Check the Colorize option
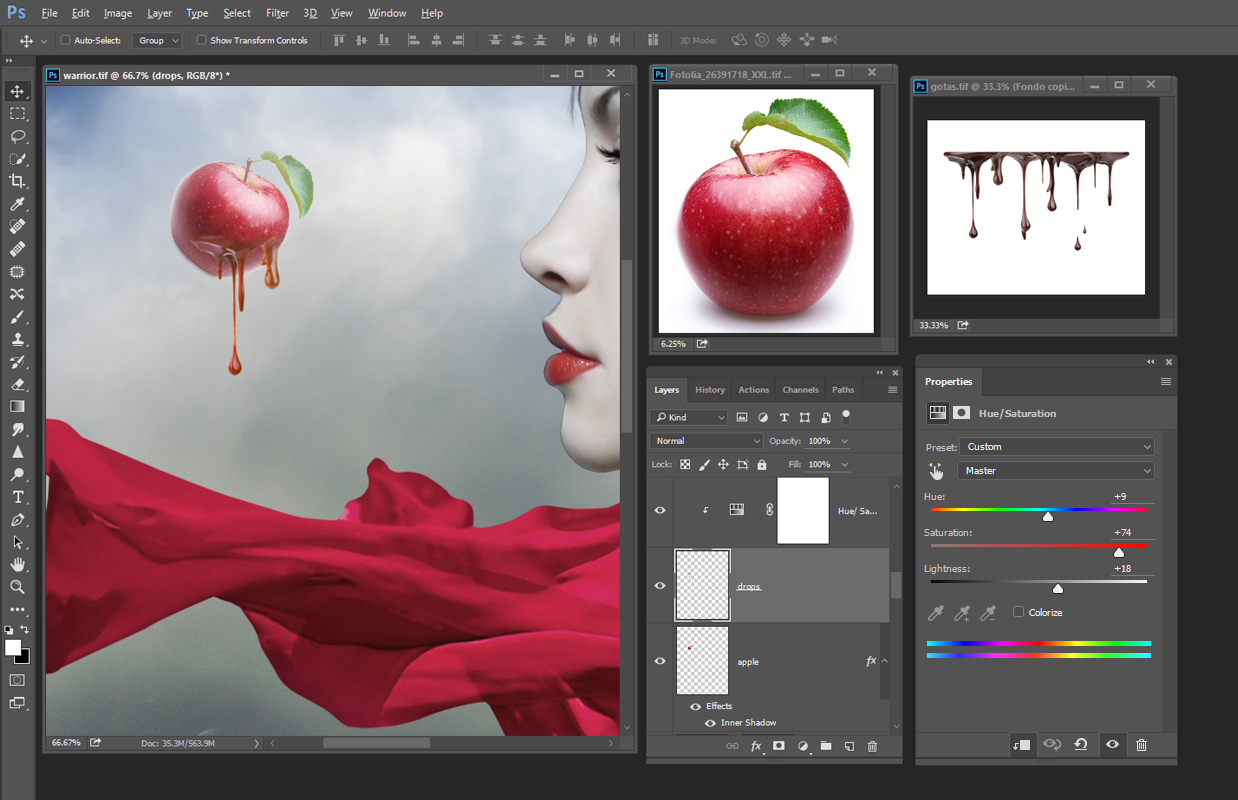 (x=1018, y=612)
